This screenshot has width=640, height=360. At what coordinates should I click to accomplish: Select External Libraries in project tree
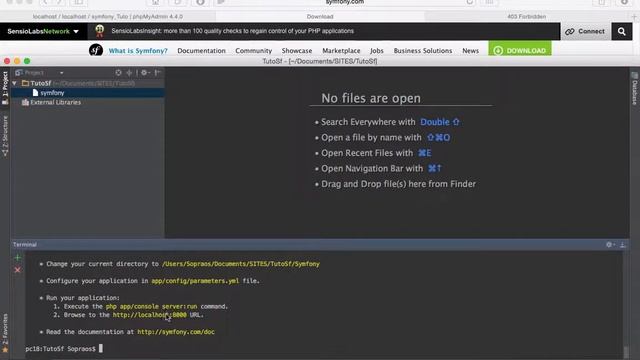[55, 102]
